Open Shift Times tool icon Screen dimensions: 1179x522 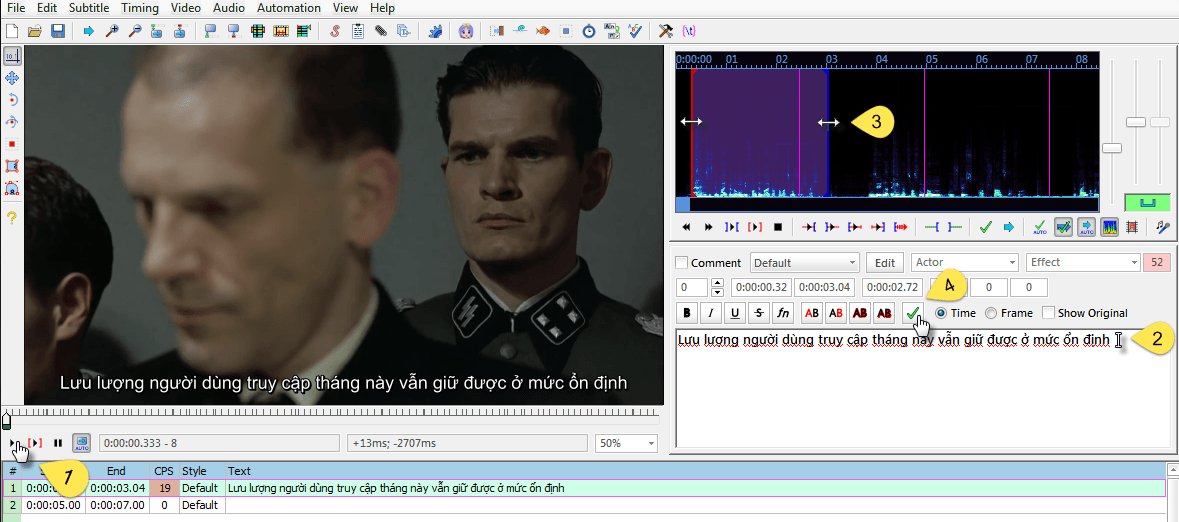click(x=497, y=32)
